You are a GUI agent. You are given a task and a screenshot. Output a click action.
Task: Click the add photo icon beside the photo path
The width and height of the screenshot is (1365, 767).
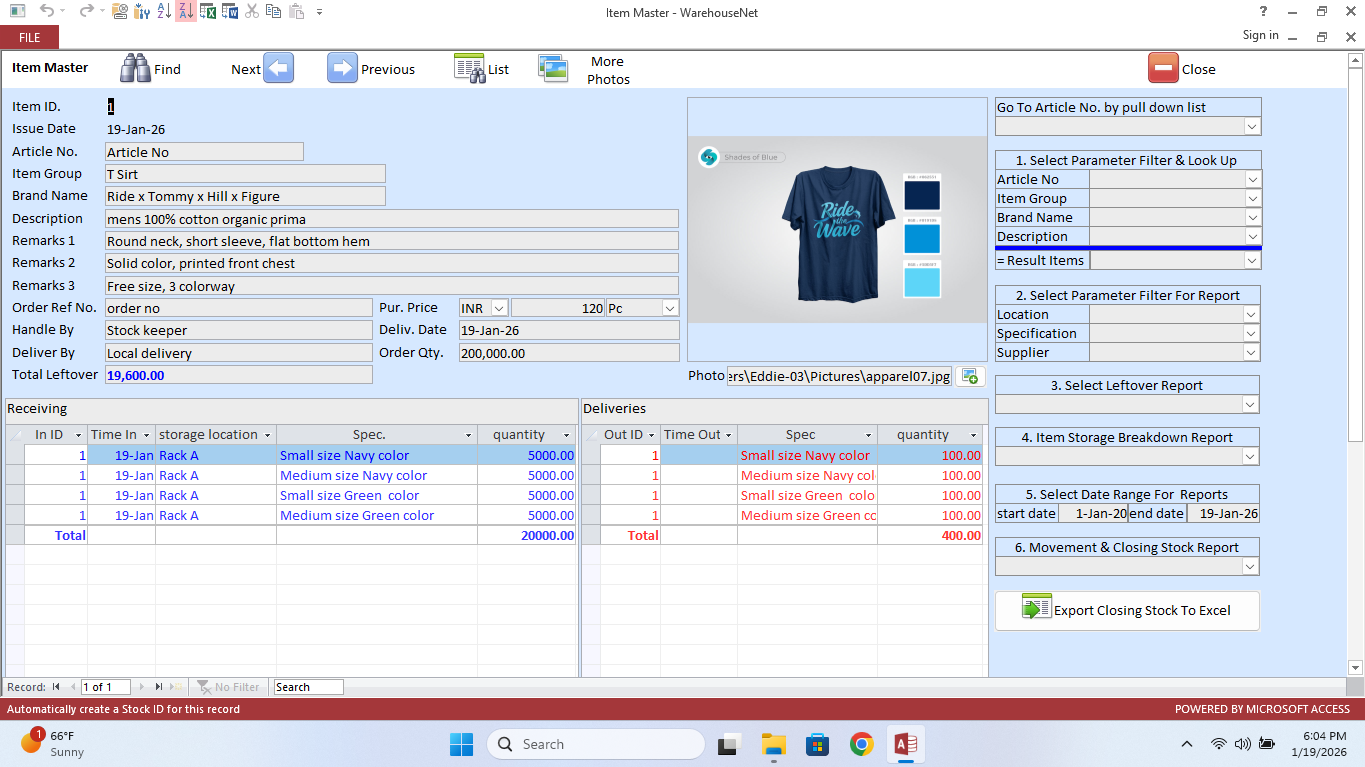[x=969, y=376]
